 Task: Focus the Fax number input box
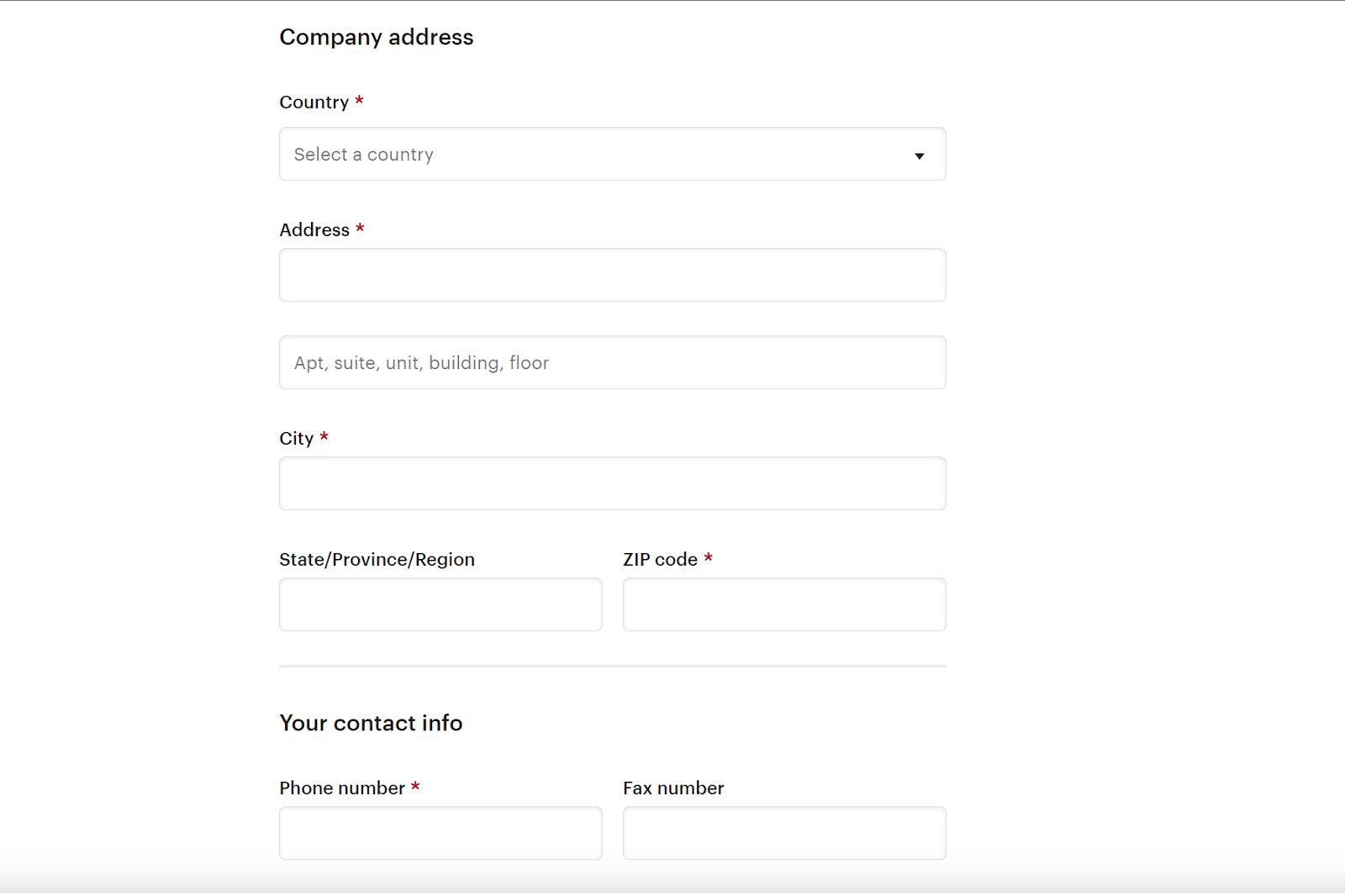[783, 833]
